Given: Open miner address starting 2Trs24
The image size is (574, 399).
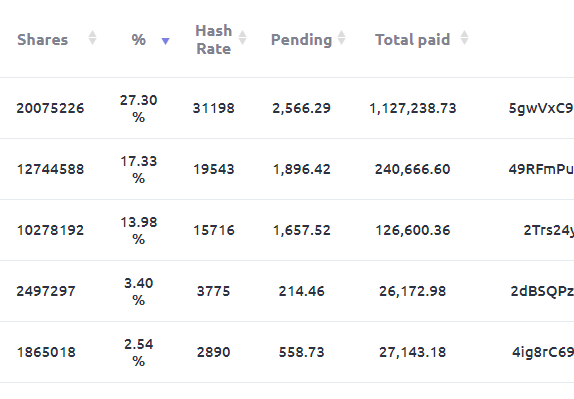Looking at the screenshot, I should [548, 230].
